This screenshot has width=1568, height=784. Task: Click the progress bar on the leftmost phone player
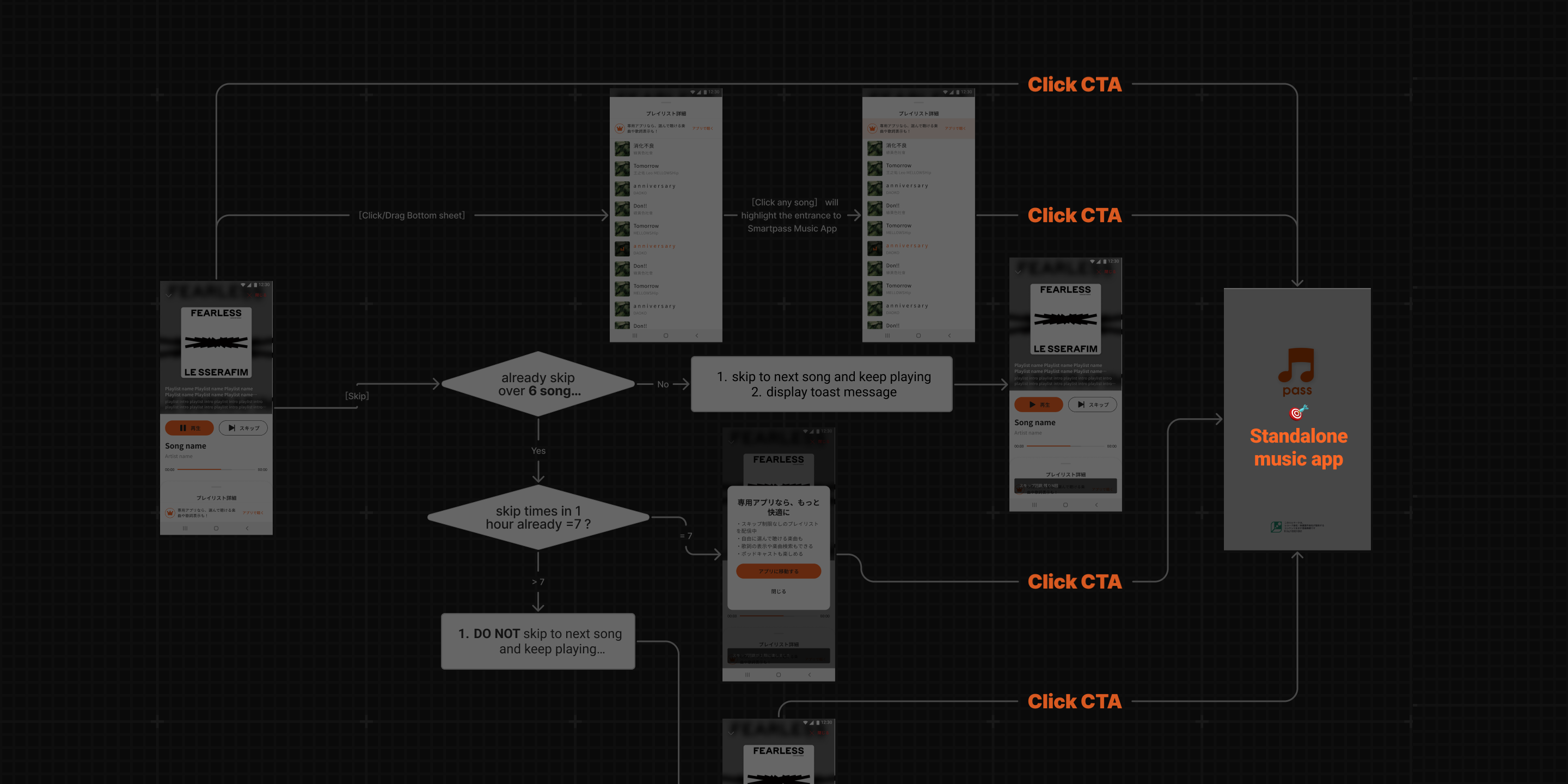(216, 469)
